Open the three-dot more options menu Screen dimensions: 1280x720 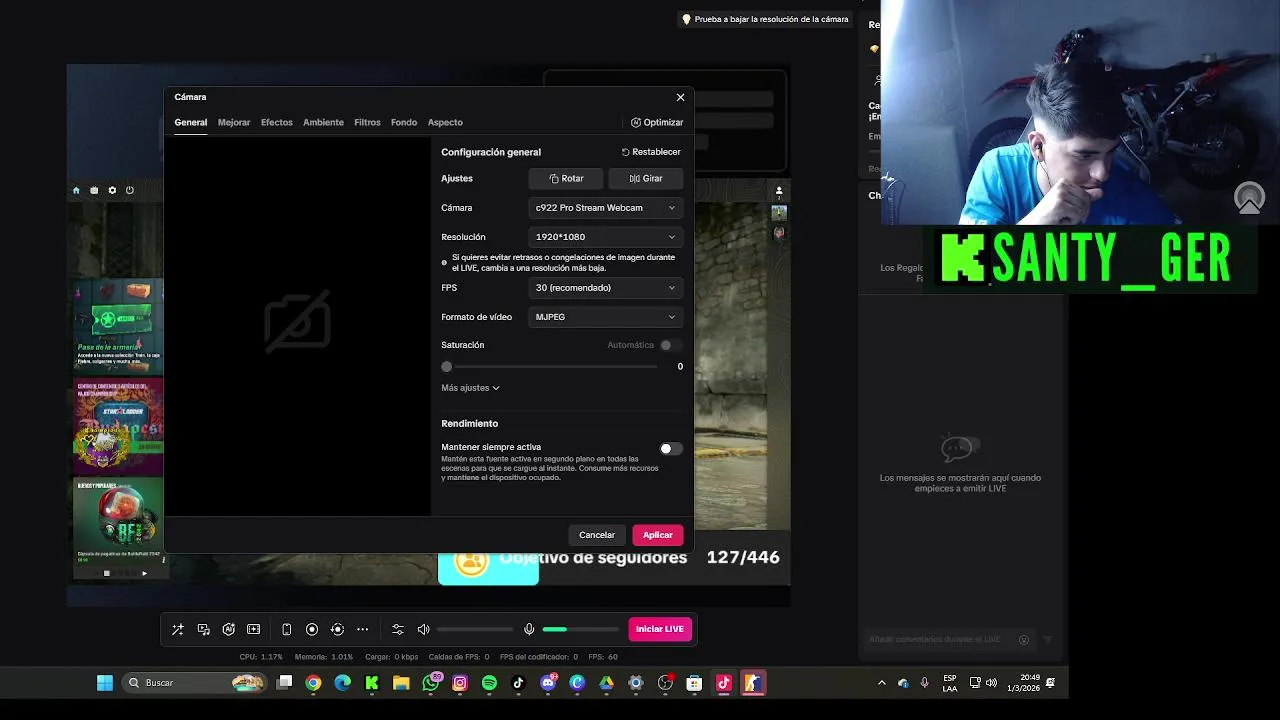pos(362,629)
